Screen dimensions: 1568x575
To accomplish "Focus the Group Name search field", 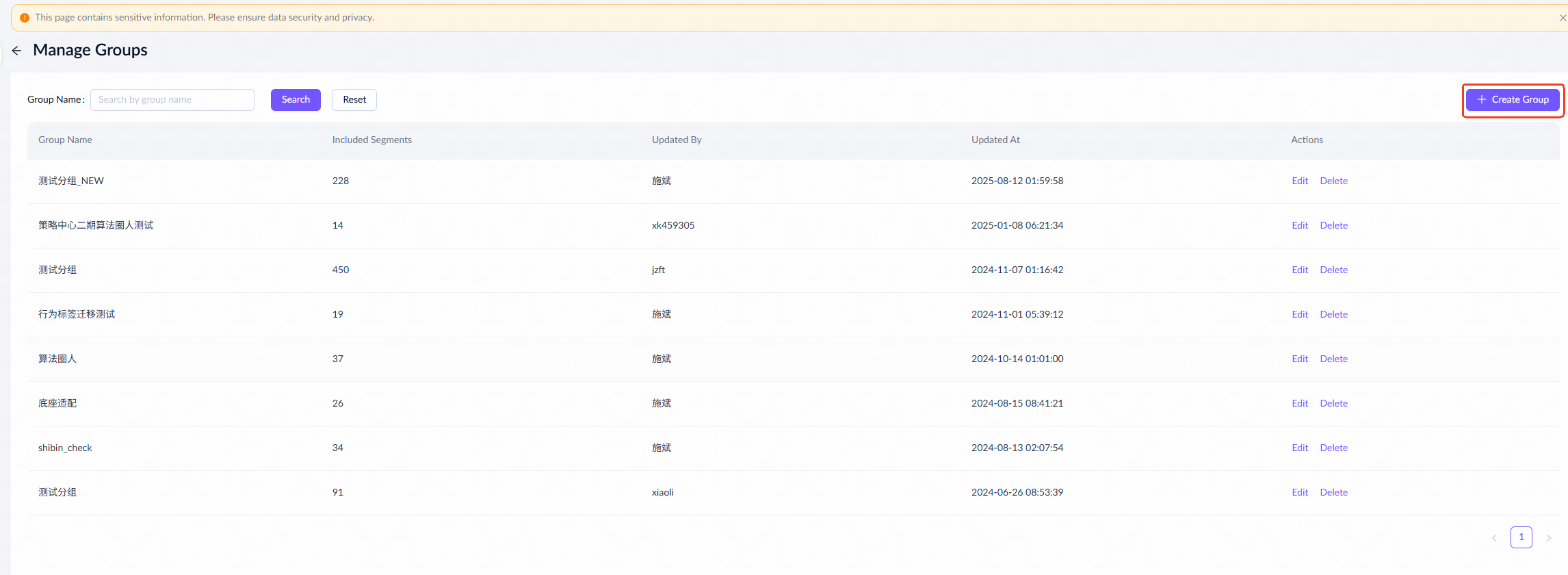I will [x=172, y=100].
